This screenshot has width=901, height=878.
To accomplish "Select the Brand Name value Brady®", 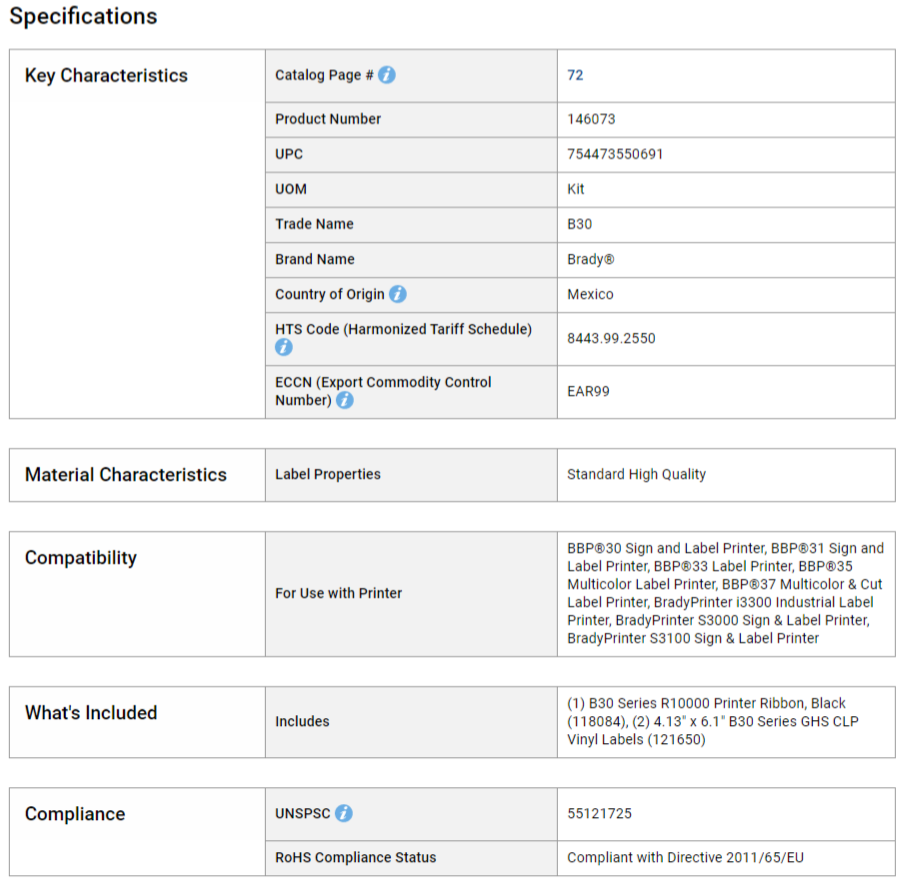I will coord(591,259).
